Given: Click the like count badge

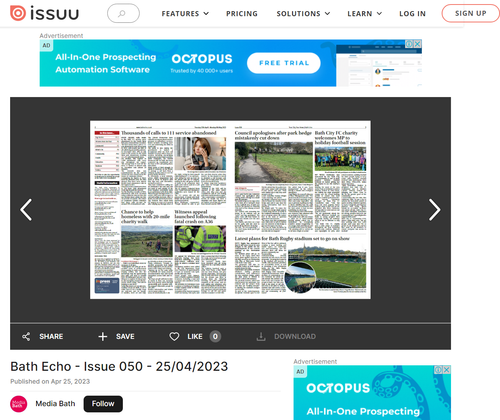Looking at the screenshot, I should [215, 337].
